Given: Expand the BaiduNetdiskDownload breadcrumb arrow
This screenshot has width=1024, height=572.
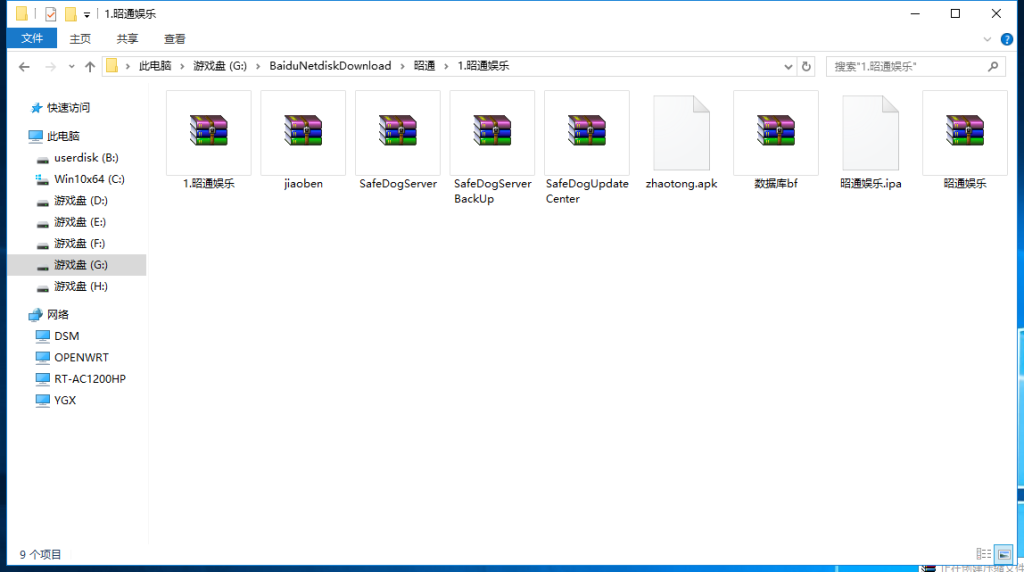Looking at the screenshot, I should 402,67.
